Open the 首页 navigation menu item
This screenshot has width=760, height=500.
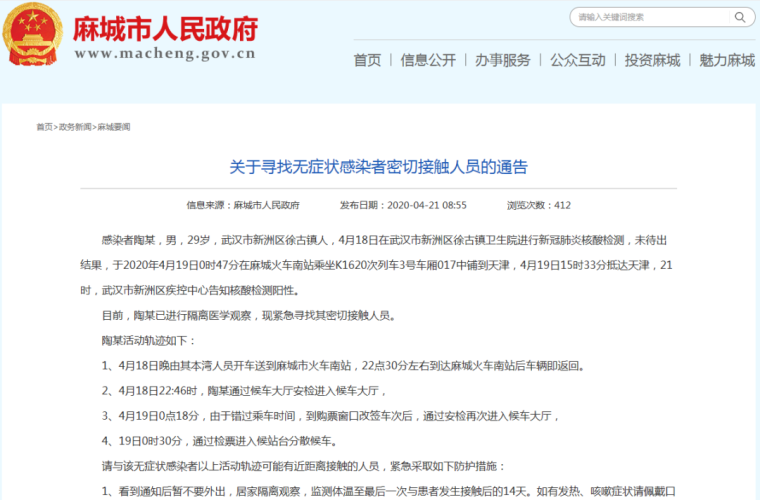pos(367,60)
